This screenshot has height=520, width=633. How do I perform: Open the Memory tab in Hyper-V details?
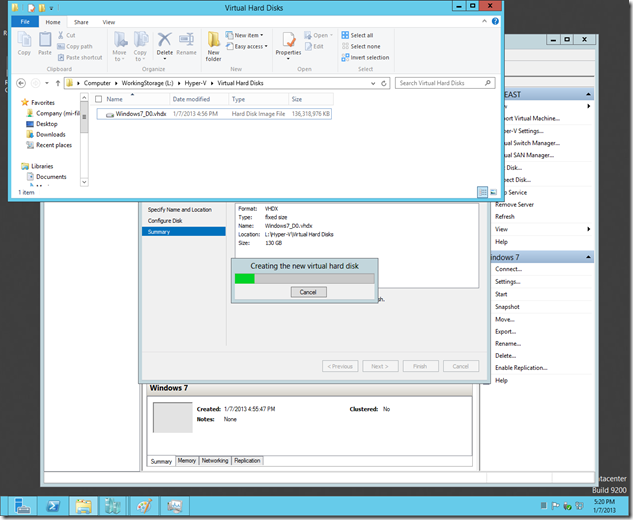click(187, 461)
